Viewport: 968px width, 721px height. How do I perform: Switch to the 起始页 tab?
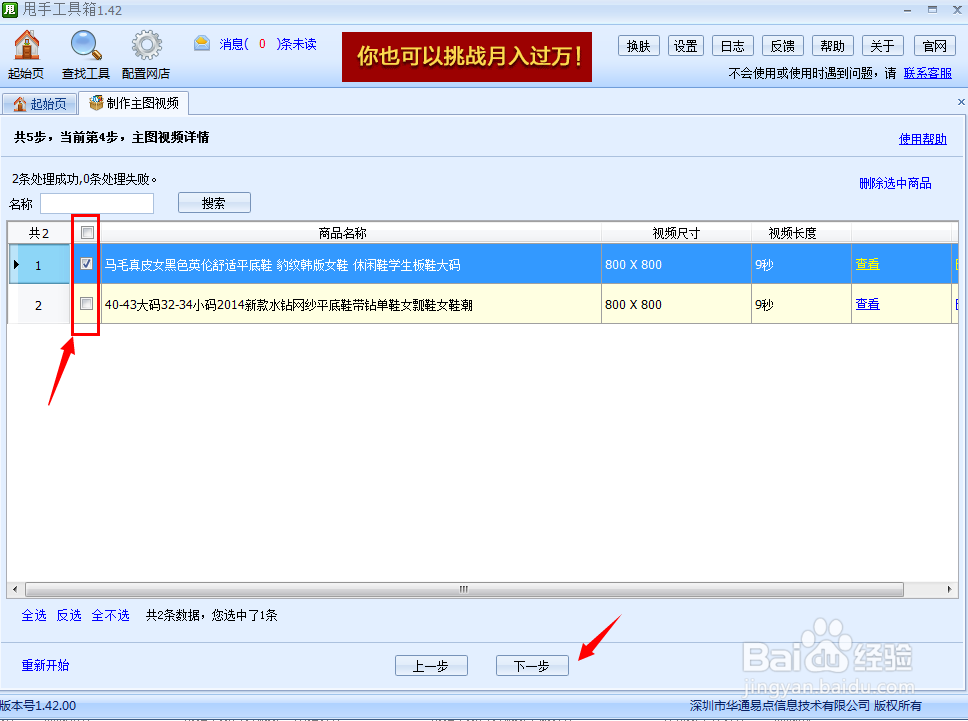point(40,102)
